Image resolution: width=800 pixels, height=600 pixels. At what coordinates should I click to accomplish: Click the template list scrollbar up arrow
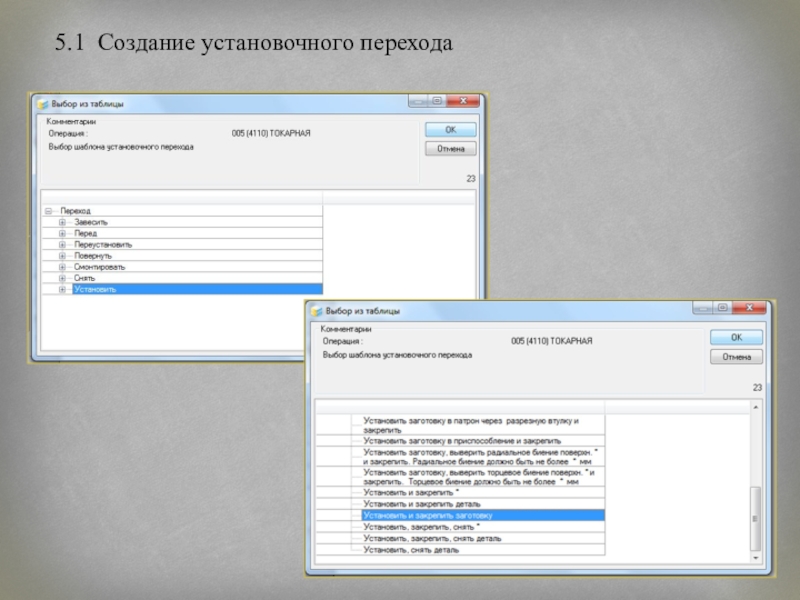(755, 408)
